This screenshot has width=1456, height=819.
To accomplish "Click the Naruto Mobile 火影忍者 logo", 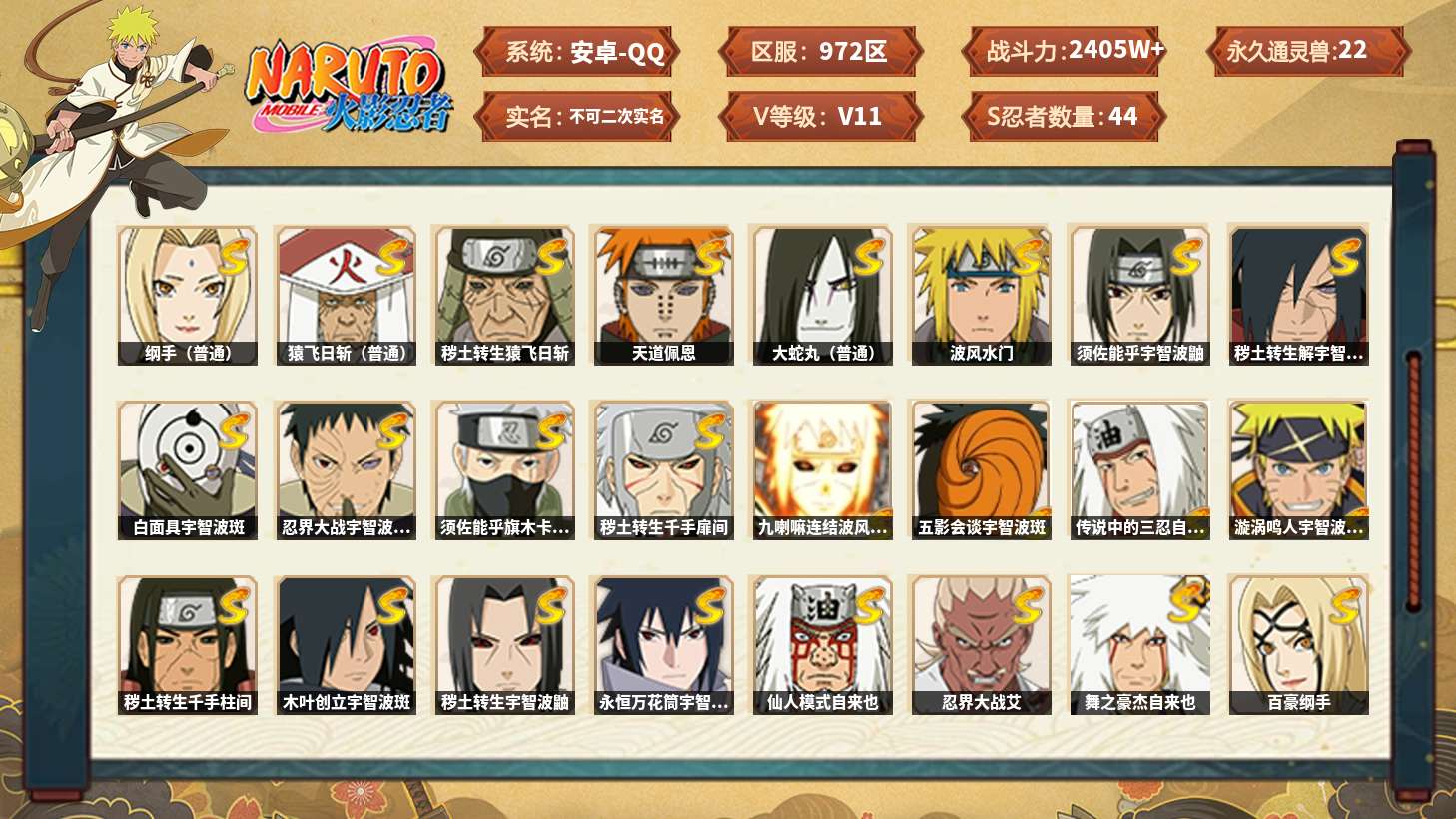I will [x=348, y=86].
